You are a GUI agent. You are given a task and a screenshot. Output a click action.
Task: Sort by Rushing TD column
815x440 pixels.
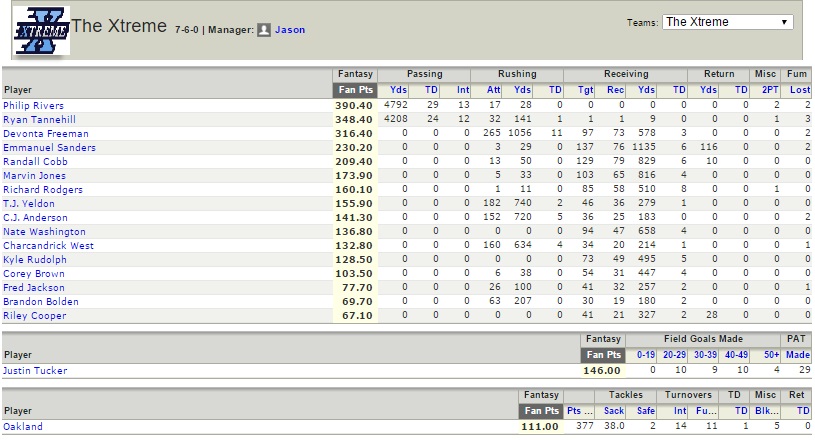(555, 90)
